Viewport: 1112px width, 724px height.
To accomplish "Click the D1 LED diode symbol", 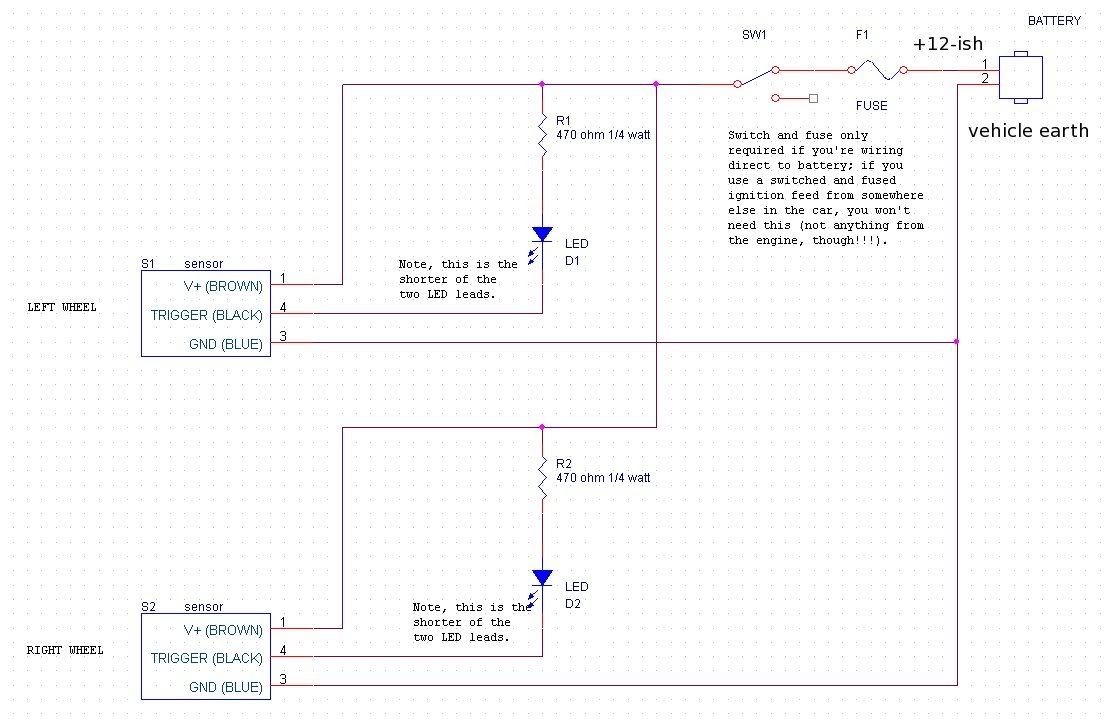I will tap(542, 235).
